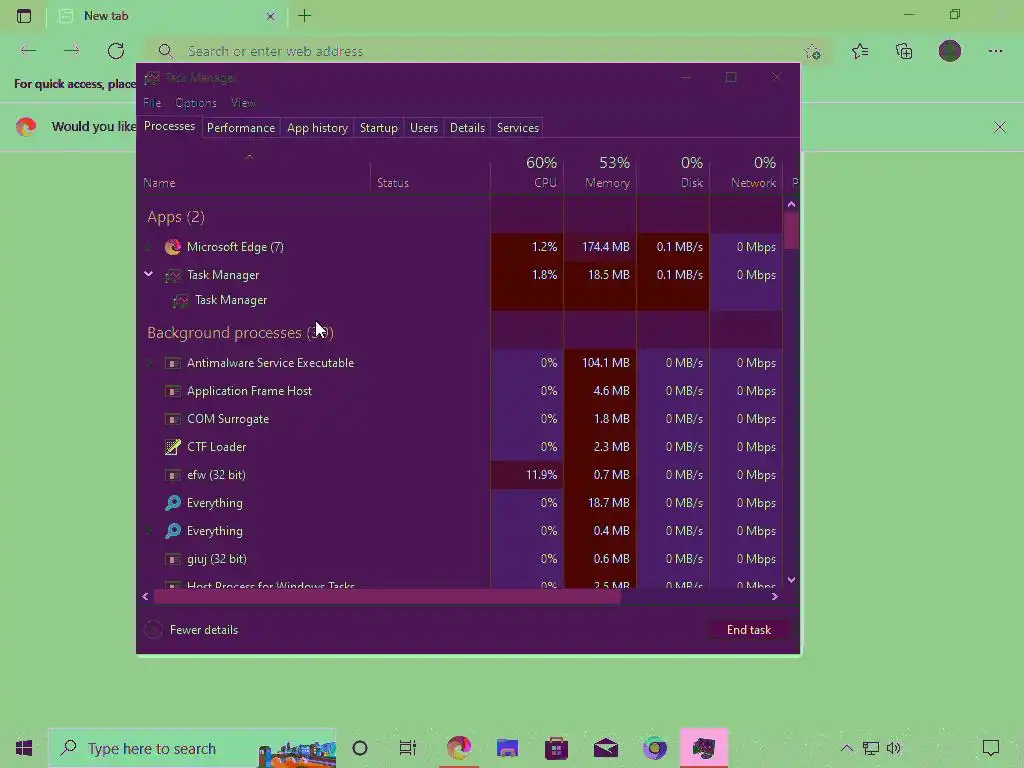Image resolution: width=1024 pixels, height=768 pixels.
Task: Click vertical scrollbar thumb in process list
Action: click(x=791, y=231)
